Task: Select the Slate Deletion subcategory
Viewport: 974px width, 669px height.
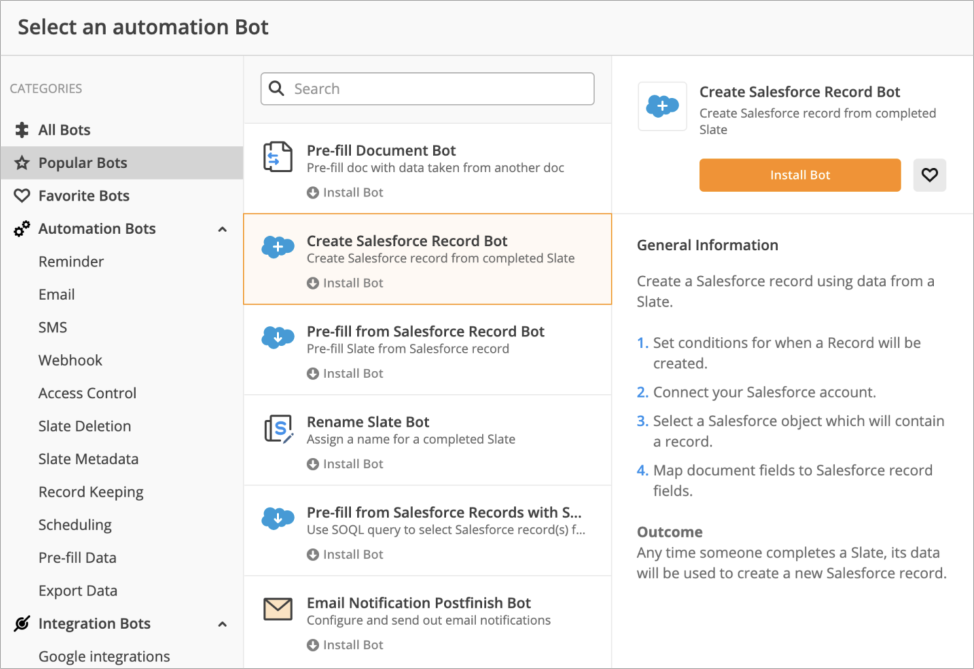Action: pos(84,426)
